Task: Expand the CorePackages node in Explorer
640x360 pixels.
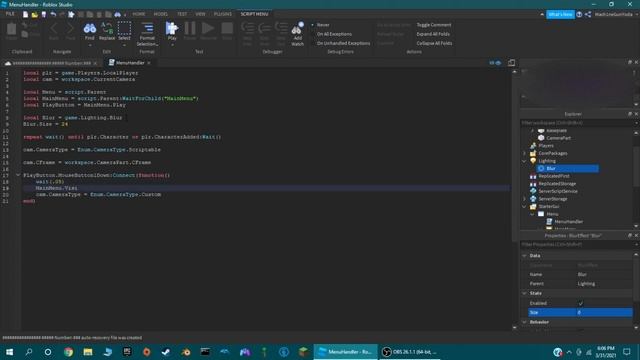Action: pos(524,153)
